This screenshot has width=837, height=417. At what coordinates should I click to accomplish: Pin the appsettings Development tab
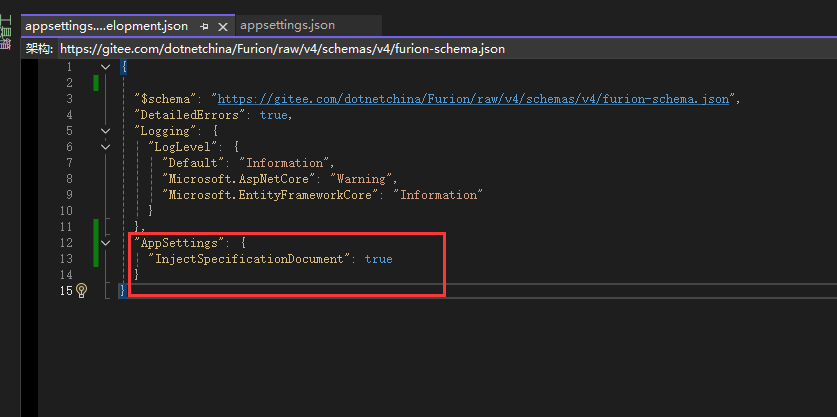204,25
